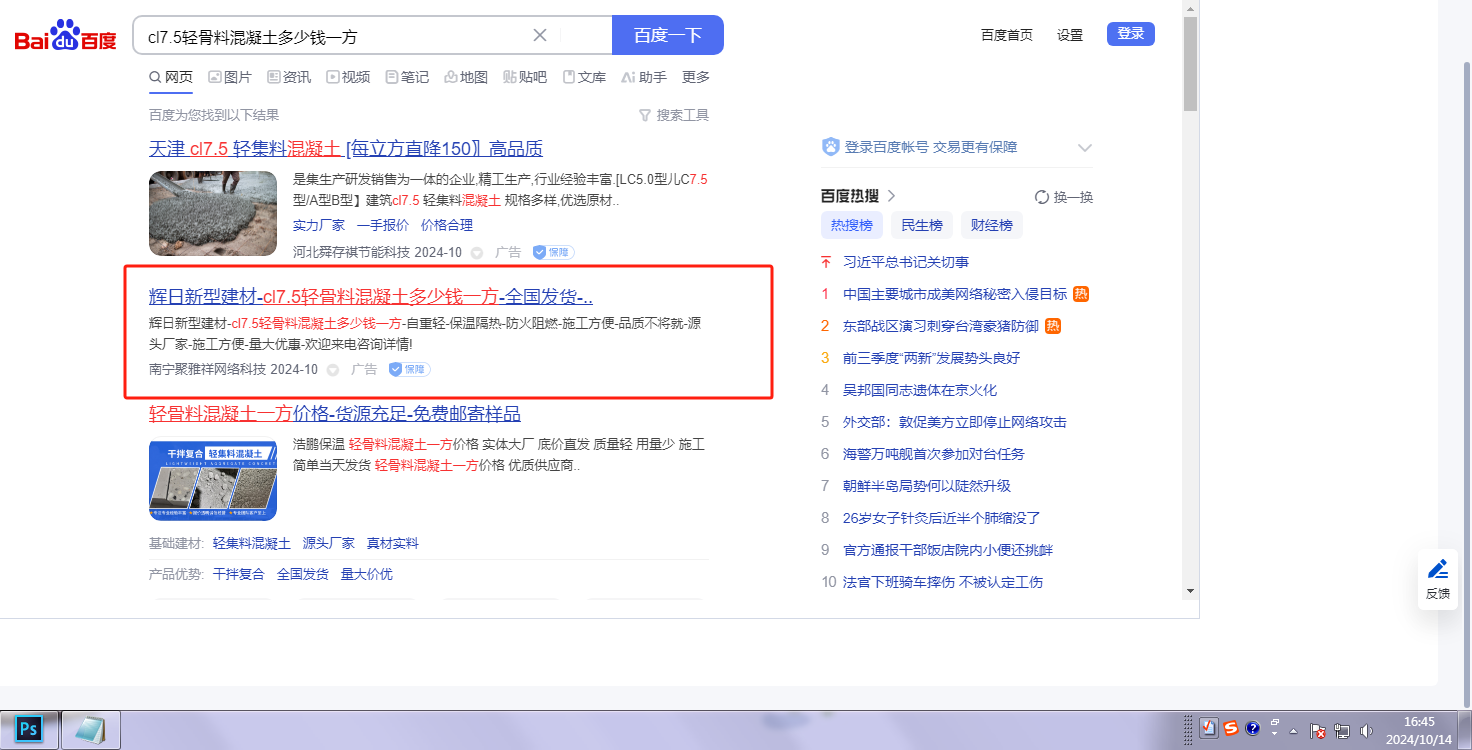Open the Sogou input method tray icon
1472x750 pixels.
(1231, 729)
